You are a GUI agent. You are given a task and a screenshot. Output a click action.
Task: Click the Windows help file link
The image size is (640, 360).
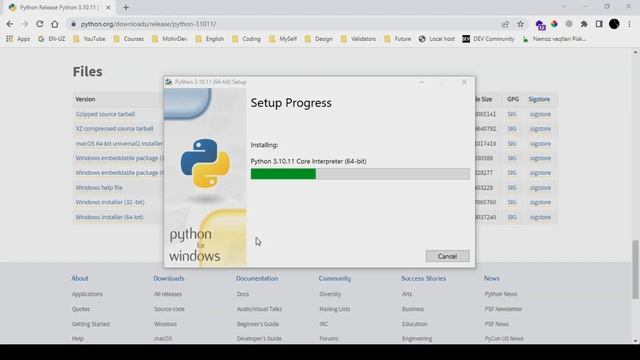99,188
